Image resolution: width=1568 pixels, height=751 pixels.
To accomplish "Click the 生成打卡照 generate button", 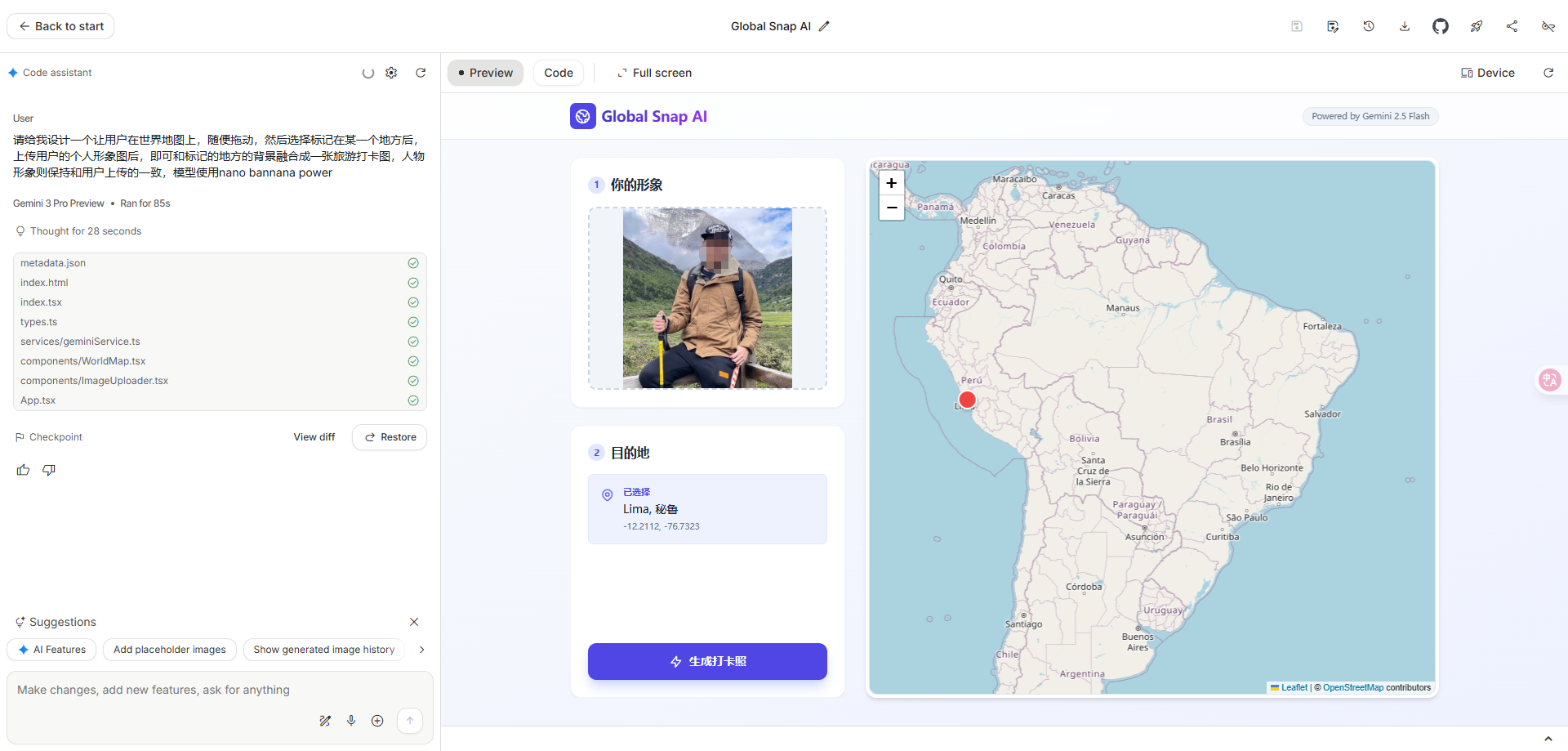I will click(707, 661).
